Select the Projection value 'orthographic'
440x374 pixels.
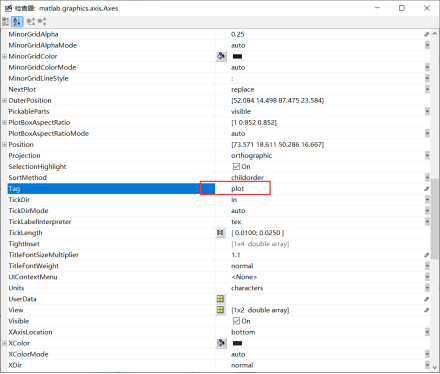tap(252, 156)
